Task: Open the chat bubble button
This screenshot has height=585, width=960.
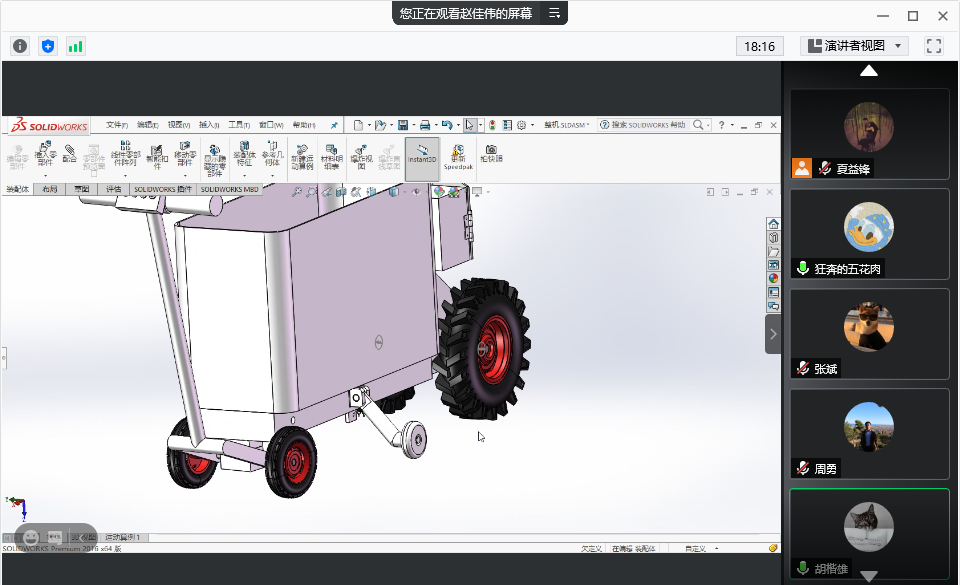Action: pyautogui.click(x=54, y=537)
